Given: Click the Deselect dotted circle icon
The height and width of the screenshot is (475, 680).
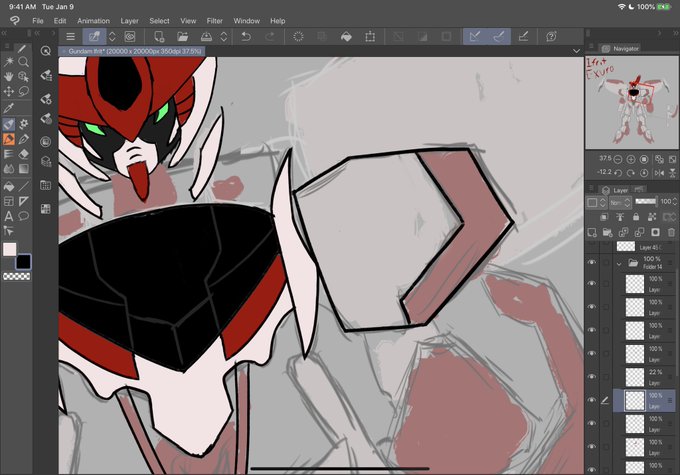Looking at the screenshot, I should pos(298,36).
